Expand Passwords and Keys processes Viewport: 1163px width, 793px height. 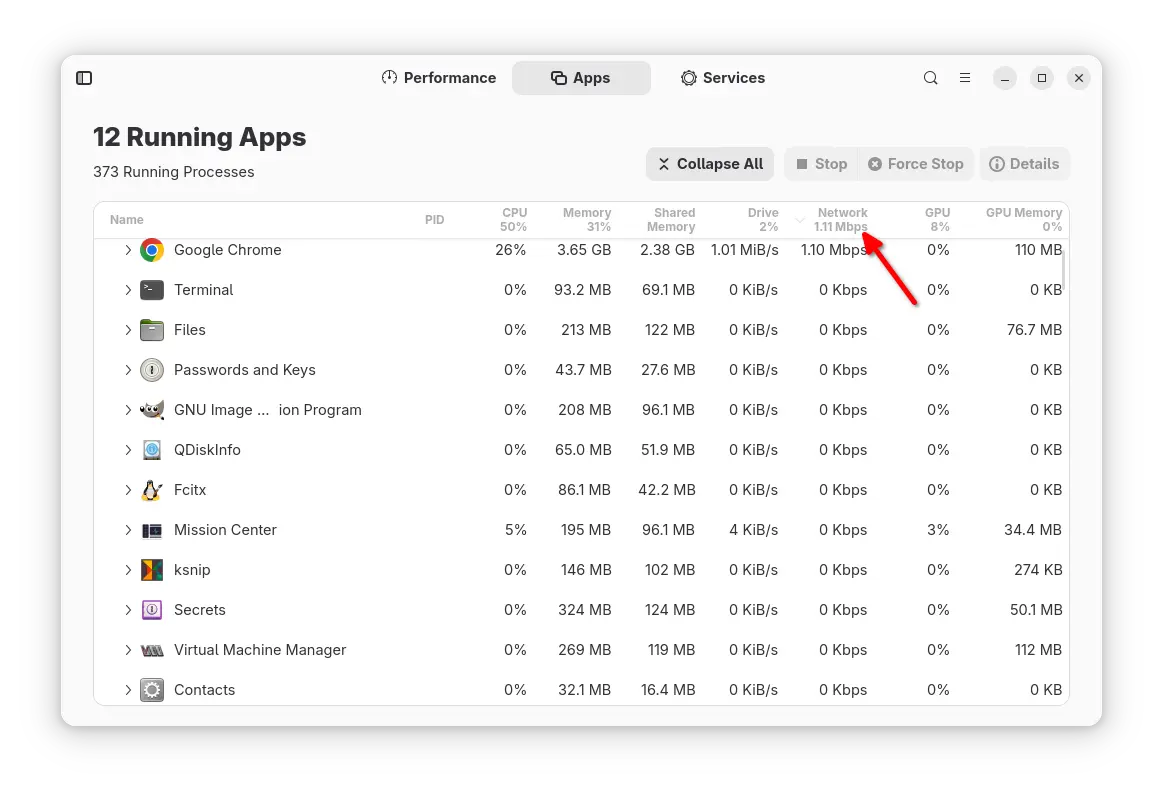128,370
